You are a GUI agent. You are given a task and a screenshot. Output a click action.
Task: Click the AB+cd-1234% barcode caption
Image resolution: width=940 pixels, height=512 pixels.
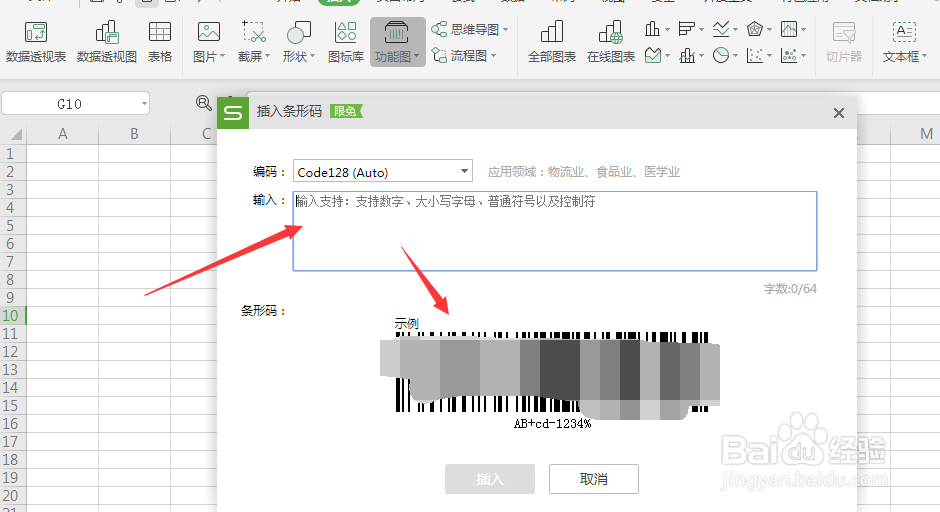point(552,423)
